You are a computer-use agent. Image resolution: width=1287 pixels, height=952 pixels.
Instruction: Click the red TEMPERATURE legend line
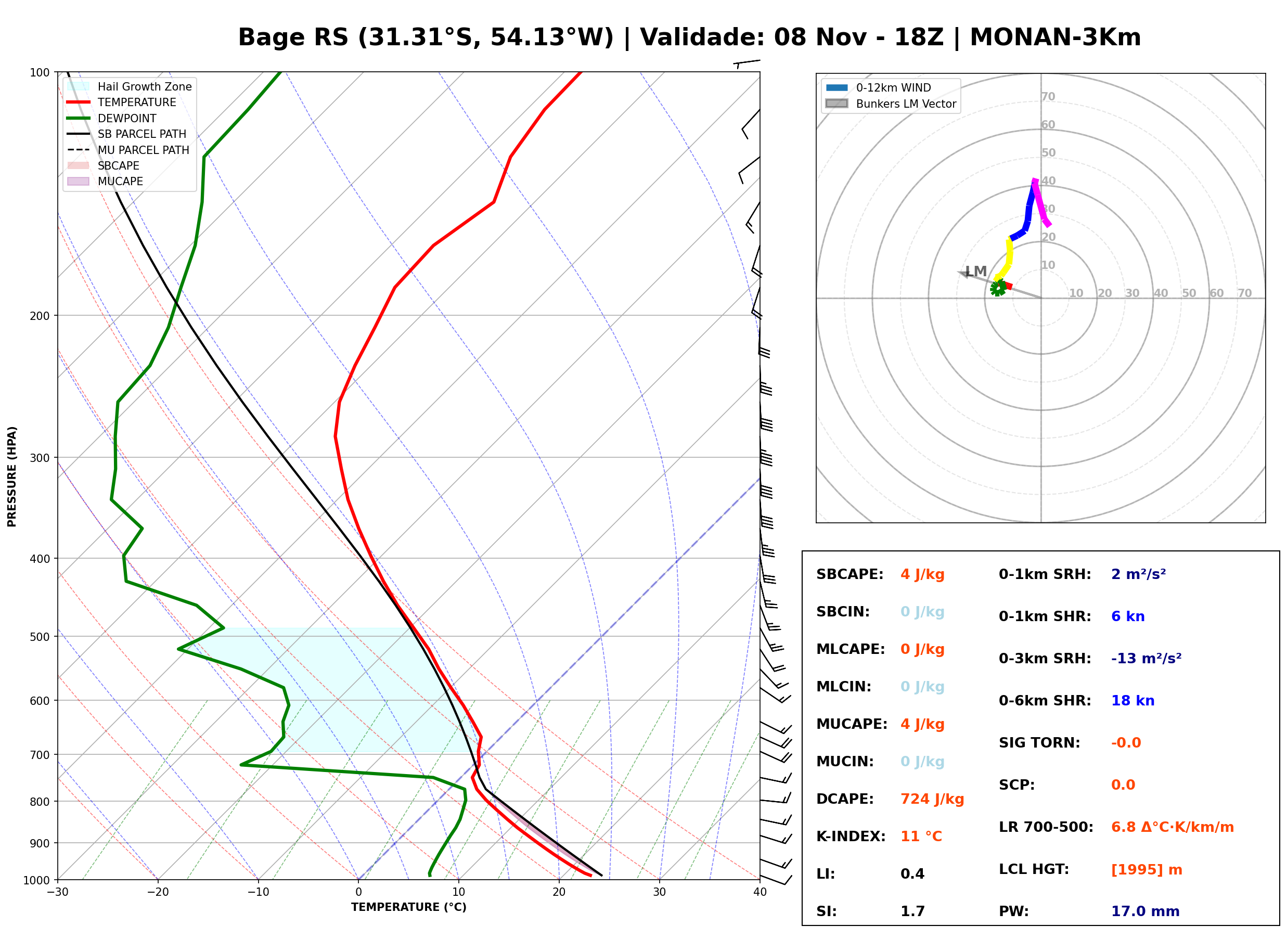tap(79, 102)
